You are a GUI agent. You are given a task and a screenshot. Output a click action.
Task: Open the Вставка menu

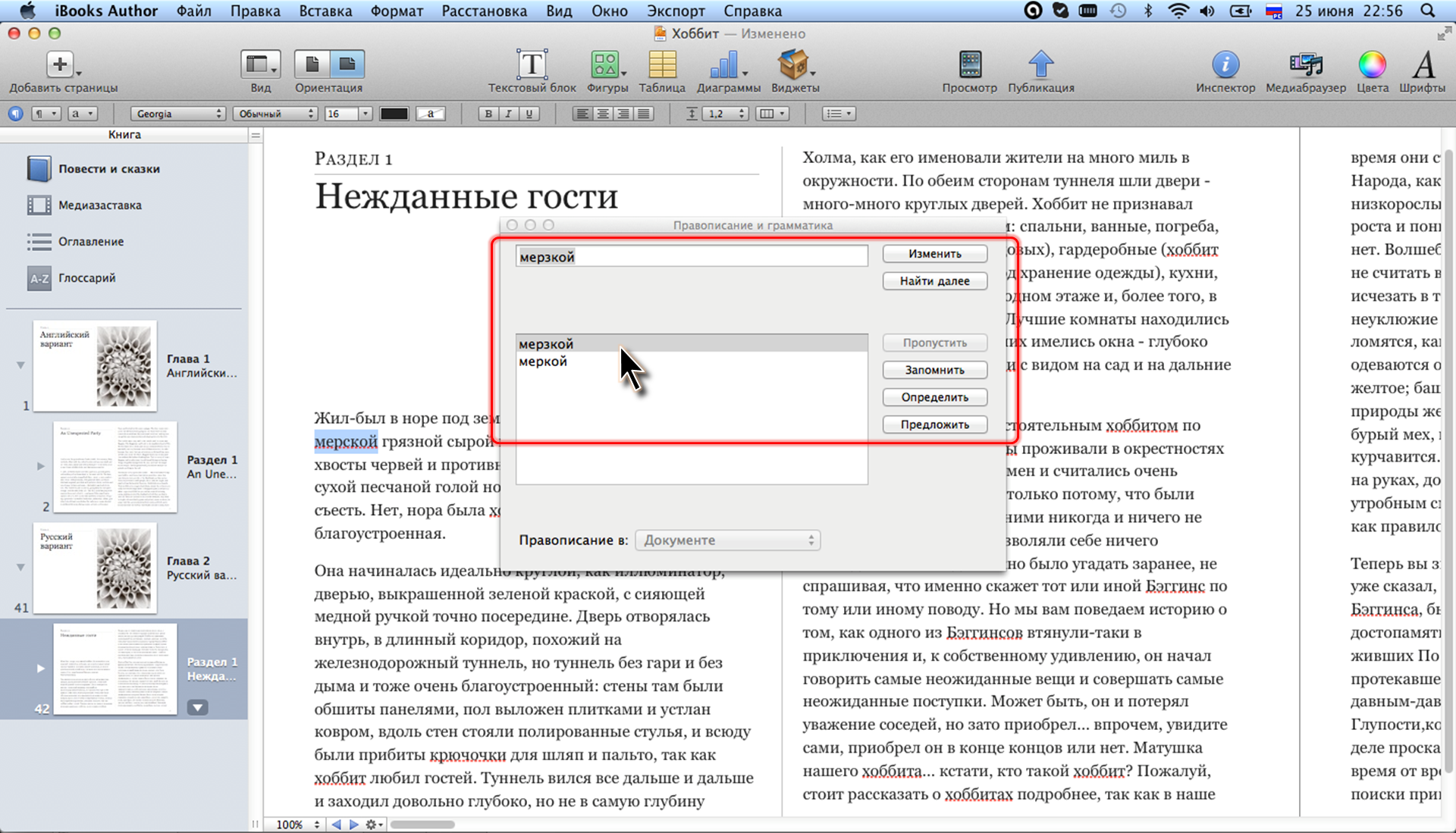(x=325, y=11)
